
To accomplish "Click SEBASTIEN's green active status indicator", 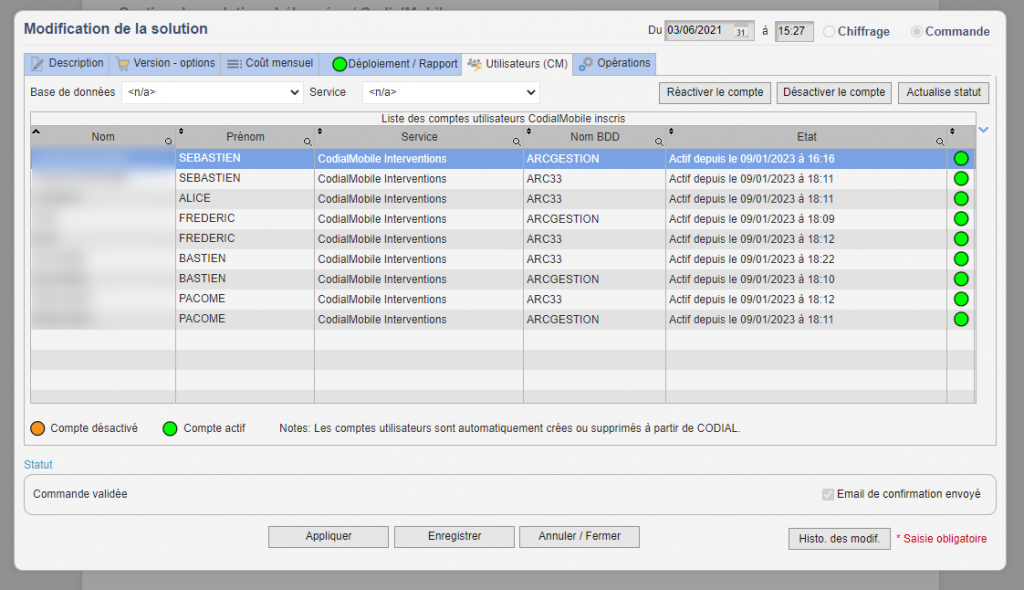I will pos(960,158).
